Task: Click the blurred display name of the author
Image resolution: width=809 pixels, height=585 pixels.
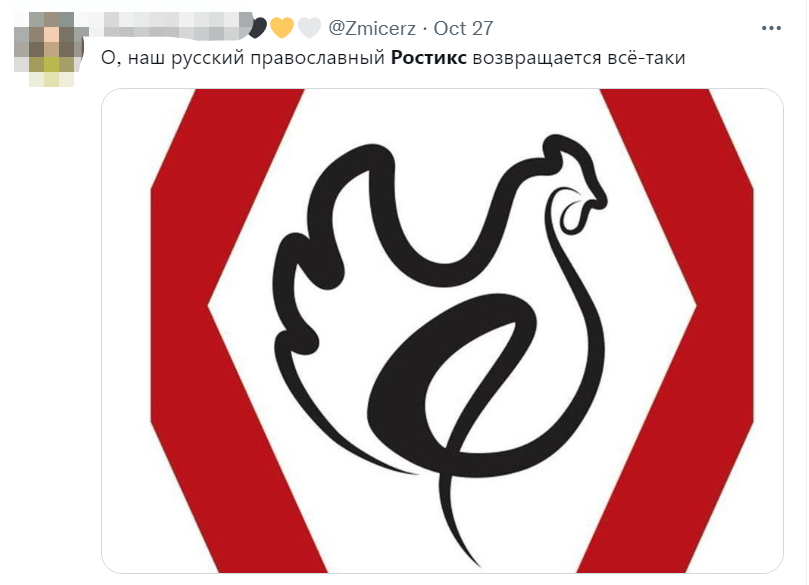Action: pos(173,26)
